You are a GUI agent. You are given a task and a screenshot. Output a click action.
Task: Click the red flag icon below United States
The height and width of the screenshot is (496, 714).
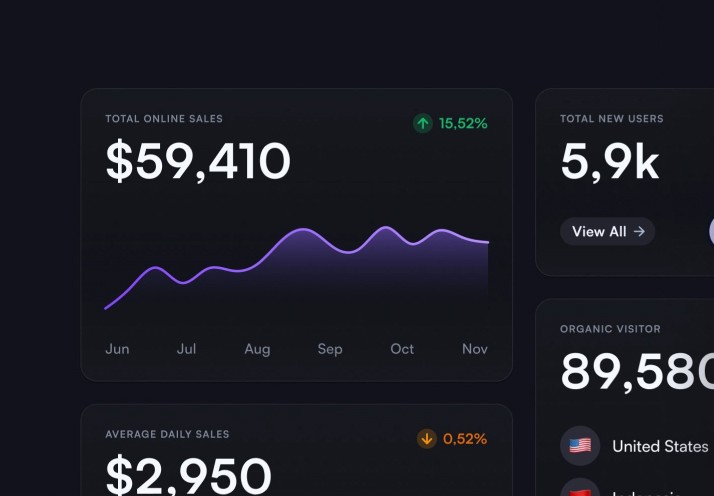coord(580,490)
